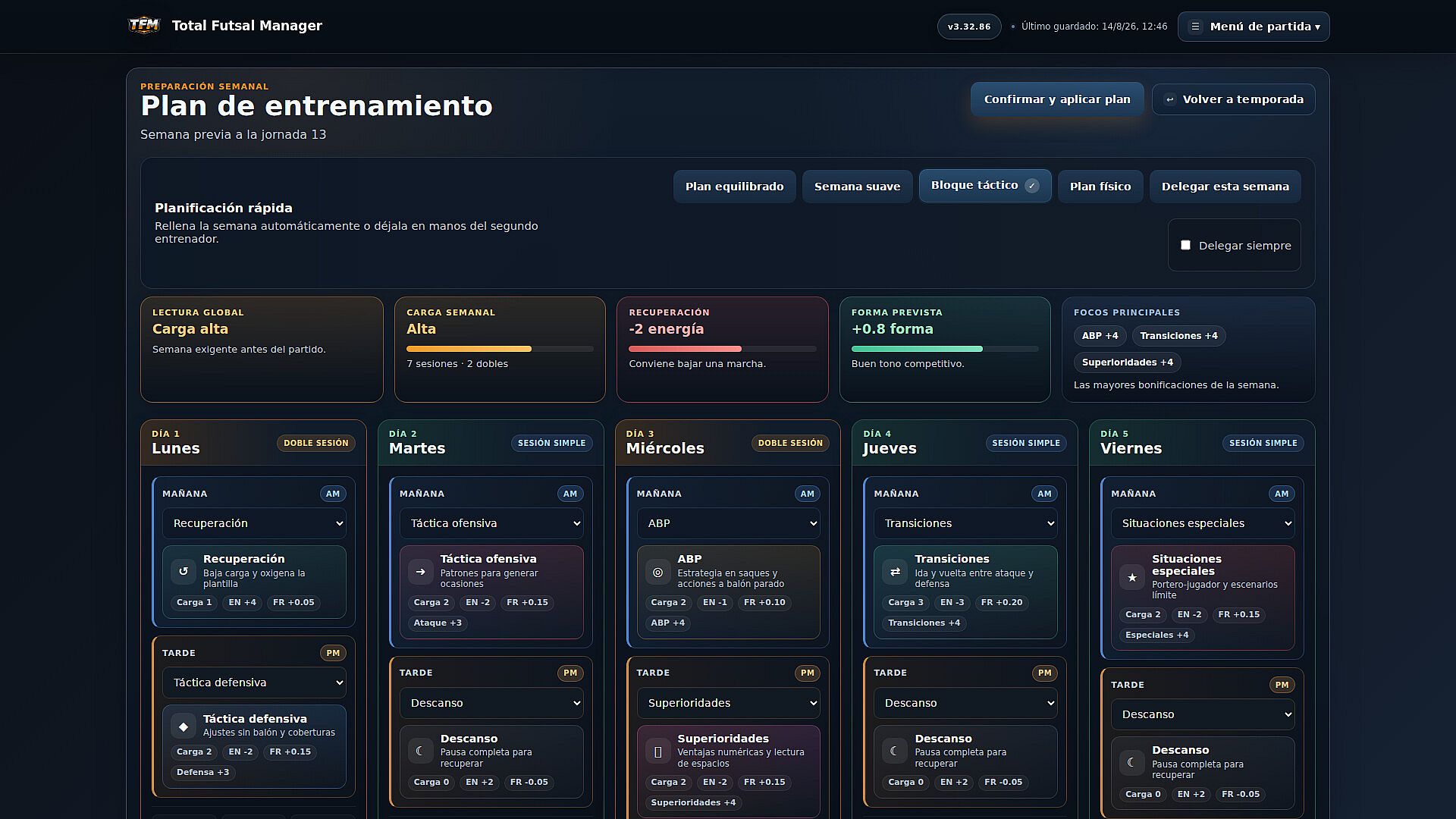Click the AM badge on Jueves morning

[x=1045, y=494]
